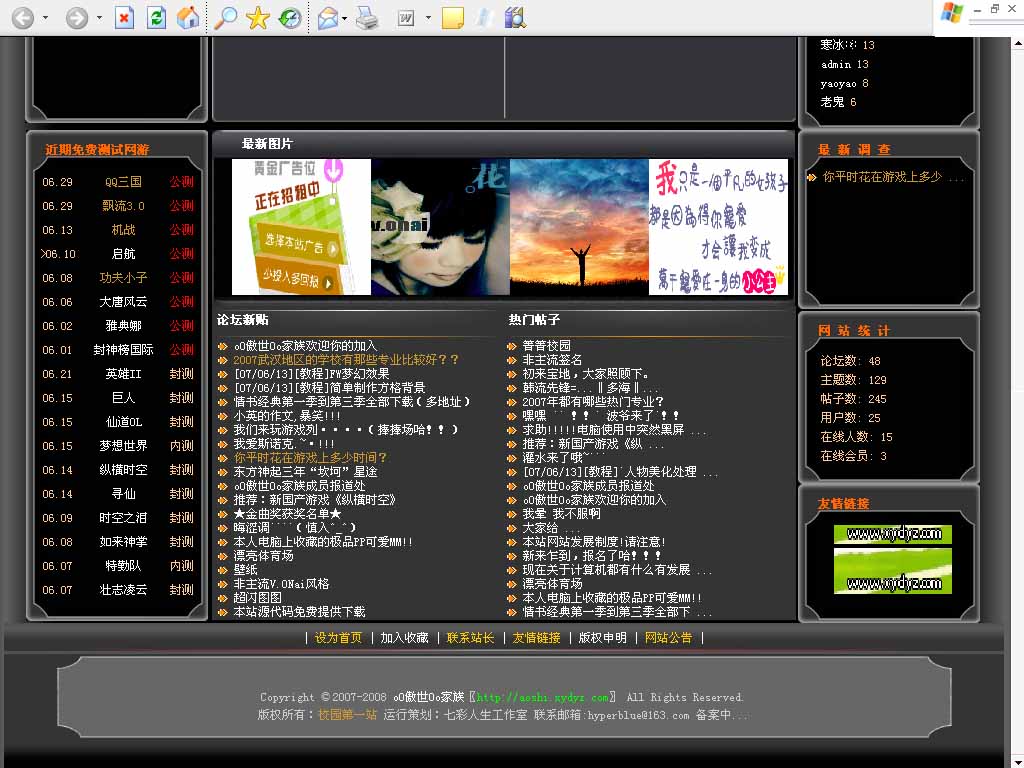The width and height of the screenshot is (1024, 768).
Task: Open browsing History clock icon
Action: pos(290,18)
